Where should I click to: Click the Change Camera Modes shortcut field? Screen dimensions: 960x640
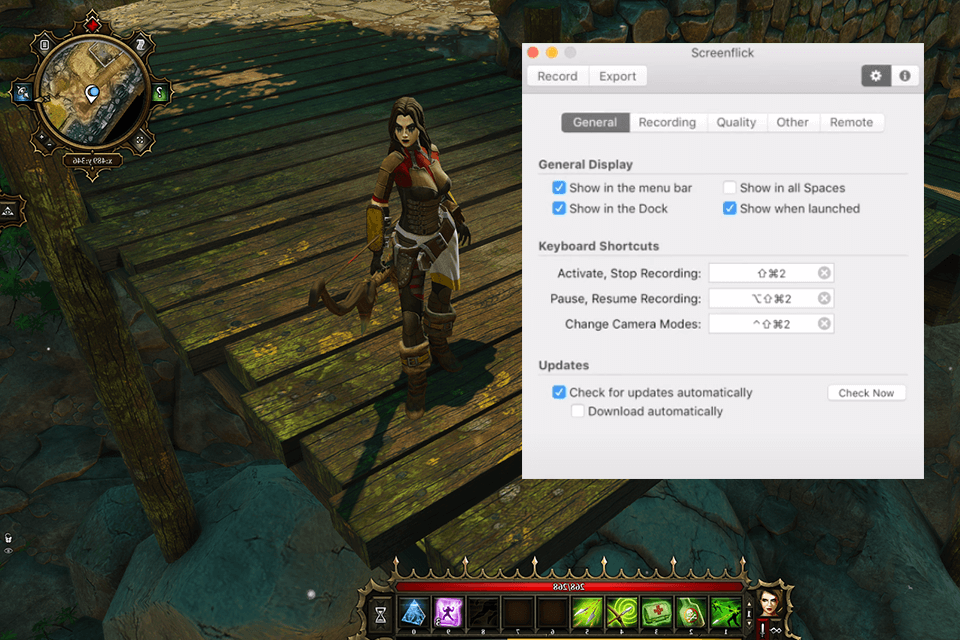click(x=771, y=323)
